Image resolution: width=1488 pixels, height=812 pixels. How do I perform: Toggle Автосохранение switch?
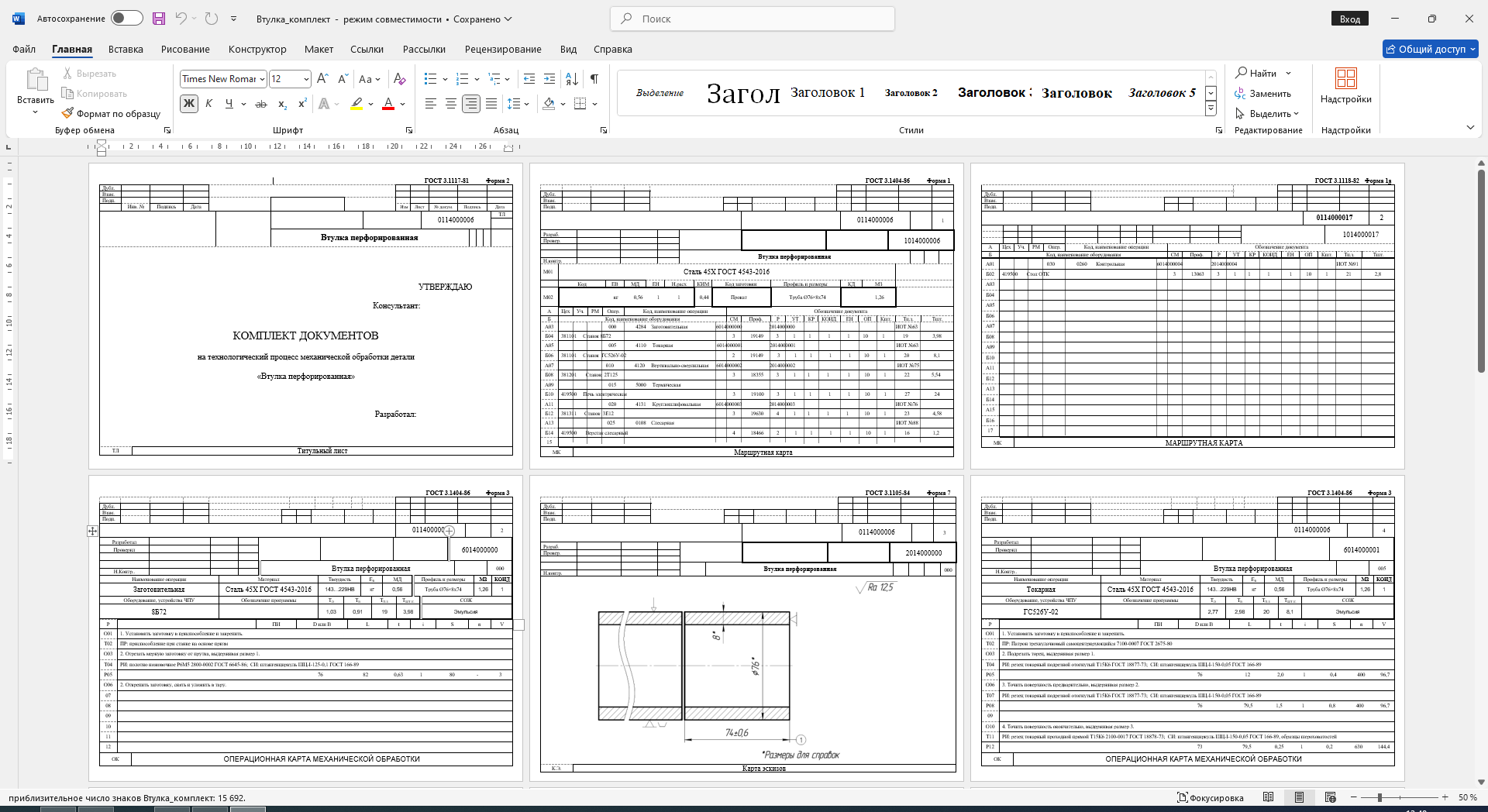pos(127,19)
